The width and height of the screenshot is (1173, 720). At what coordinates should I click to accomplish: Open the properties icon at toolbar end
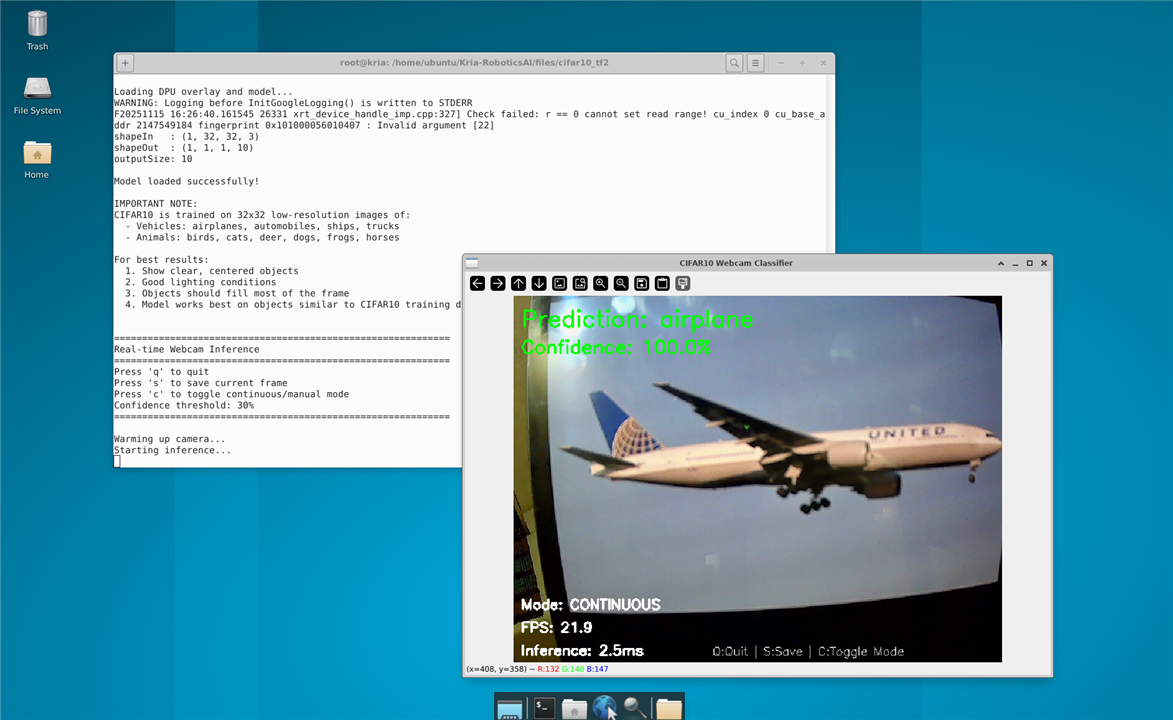pyautogui.click(x=683, y=284)
